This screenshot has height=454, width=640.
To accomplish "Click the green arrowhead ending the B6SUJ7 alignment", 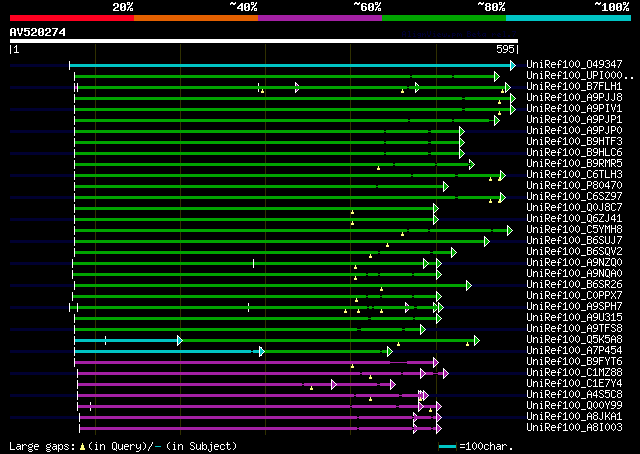I will (487, 242).
